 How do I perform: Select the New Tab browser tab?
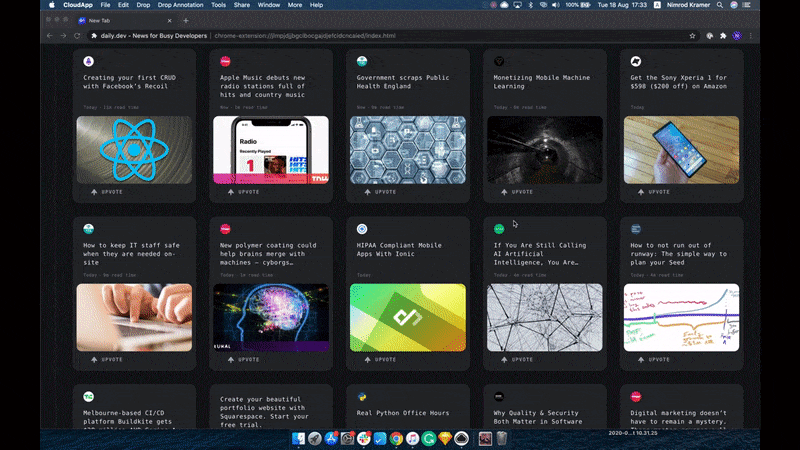point(125,21)
